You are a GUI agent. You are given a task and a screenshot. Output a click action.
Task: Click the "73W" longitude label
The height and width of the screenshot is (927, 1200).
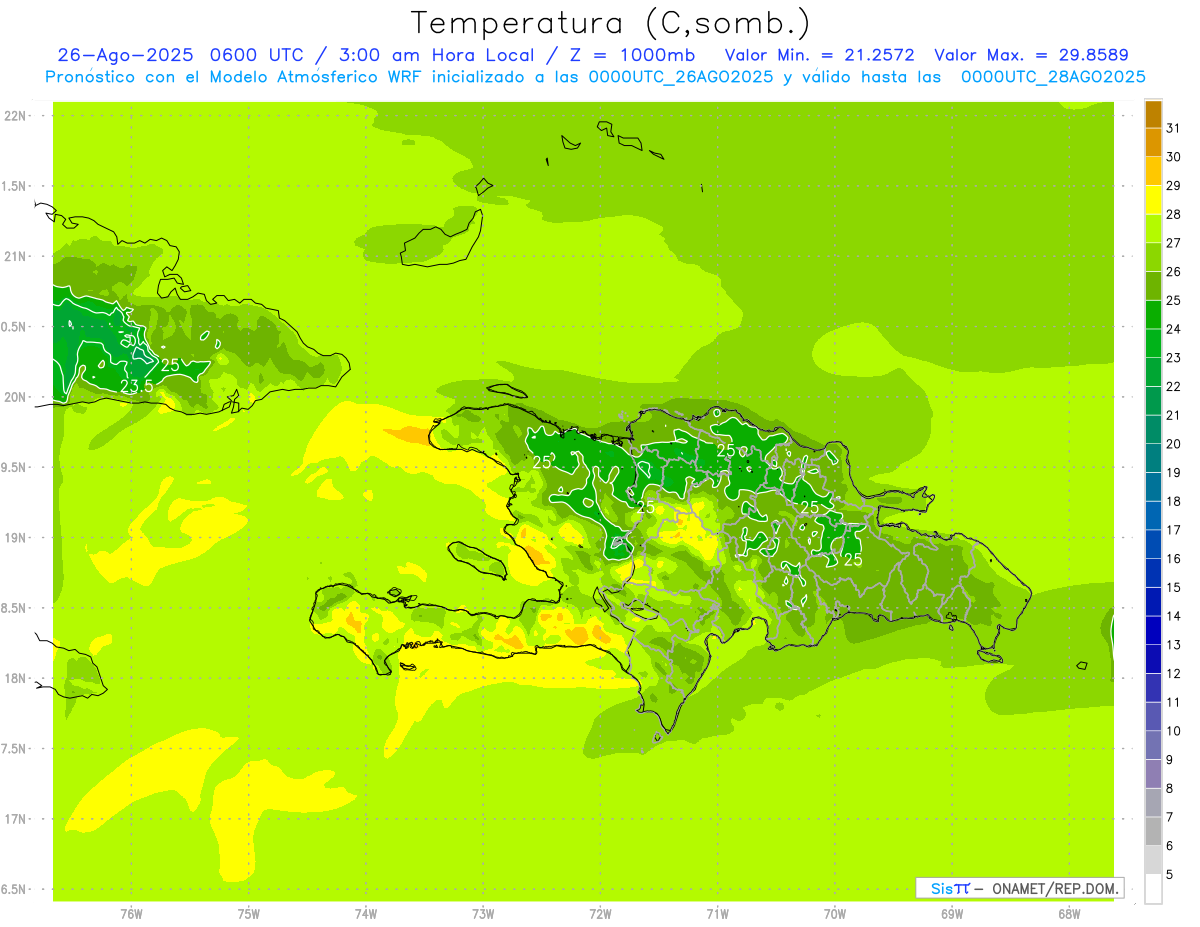(x=483, y=914)
